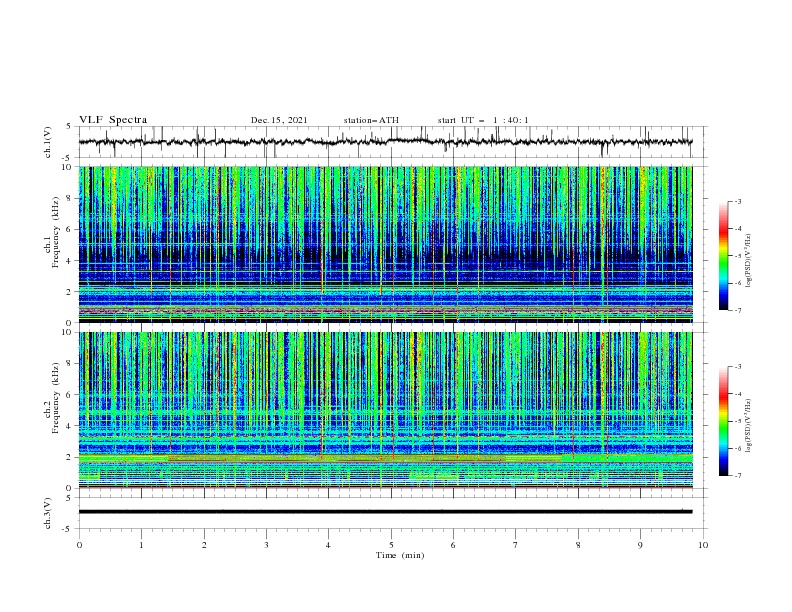This screenshot has width=792, height=612.
Task: Click time-axis tick label "2"
Action: point(204,545)
